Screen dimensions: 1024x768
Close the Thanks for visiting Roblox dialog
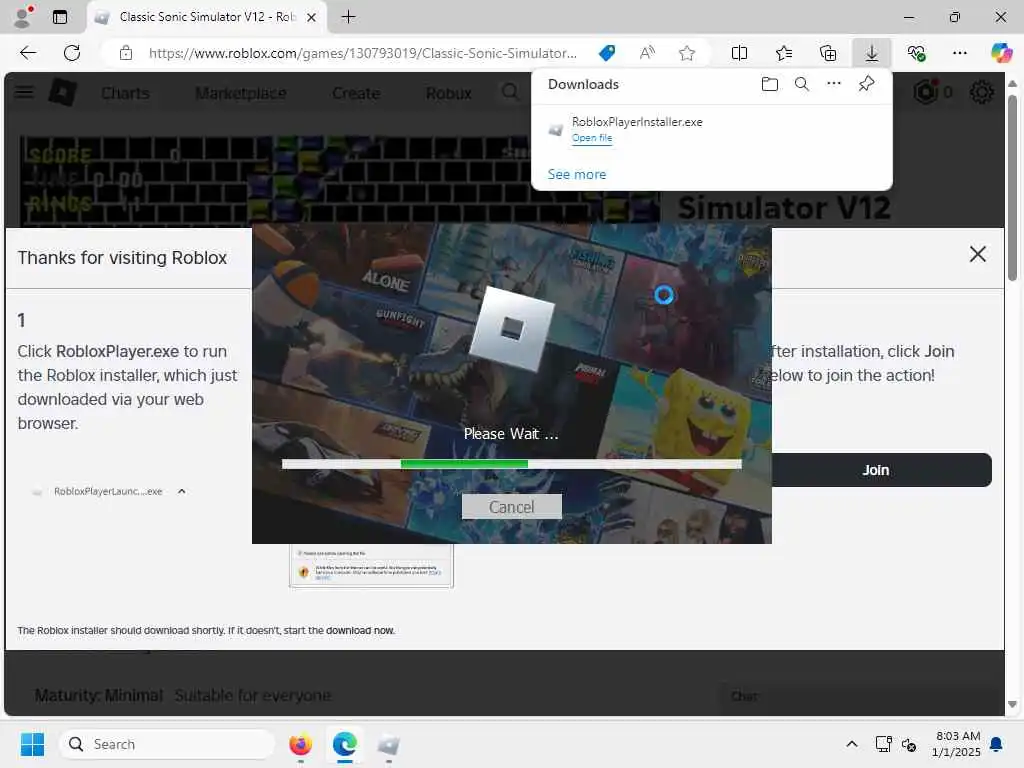point(977,254)
